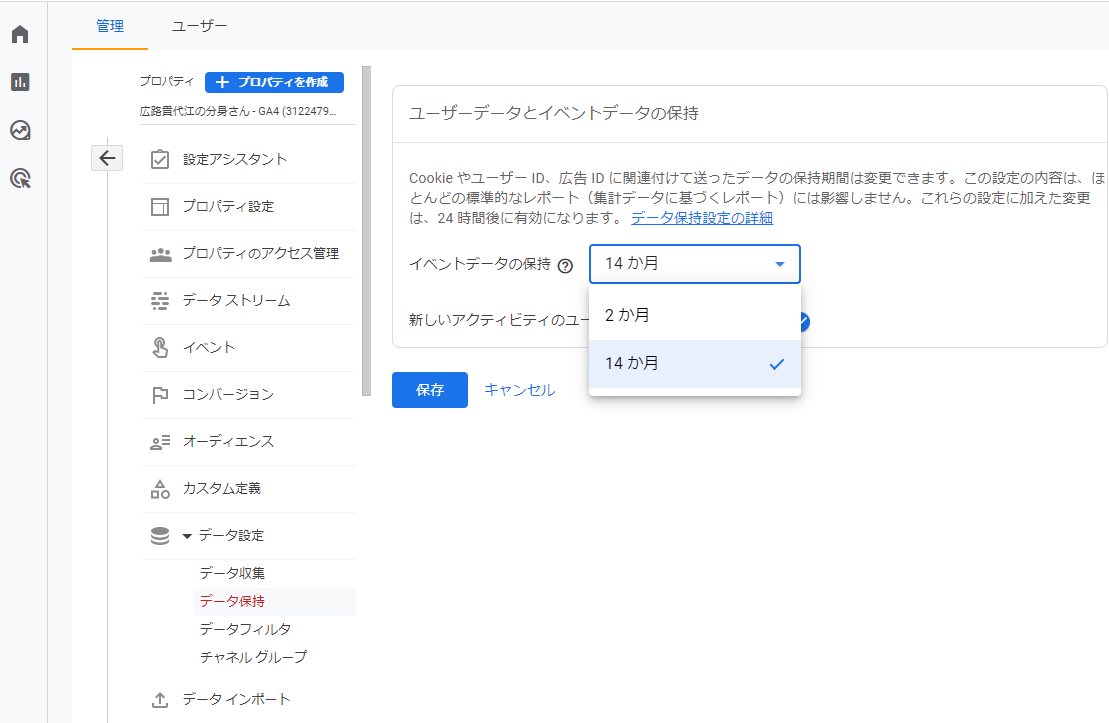The height and width of the screenshot is (723, 1109).
Task: Open データ ストリーム via its grid icon
Action: [x=160, y=301]
